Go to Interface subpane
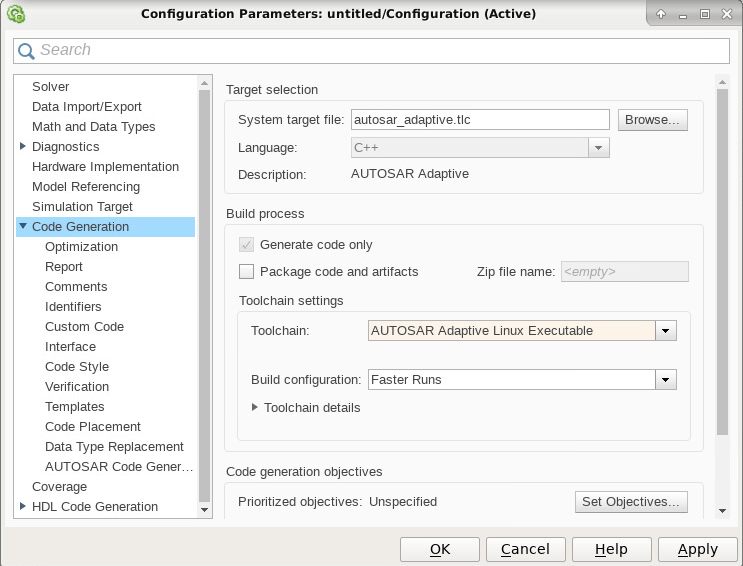Image resolution: width=743 pixels, height=566 pixels. (70, 347)
